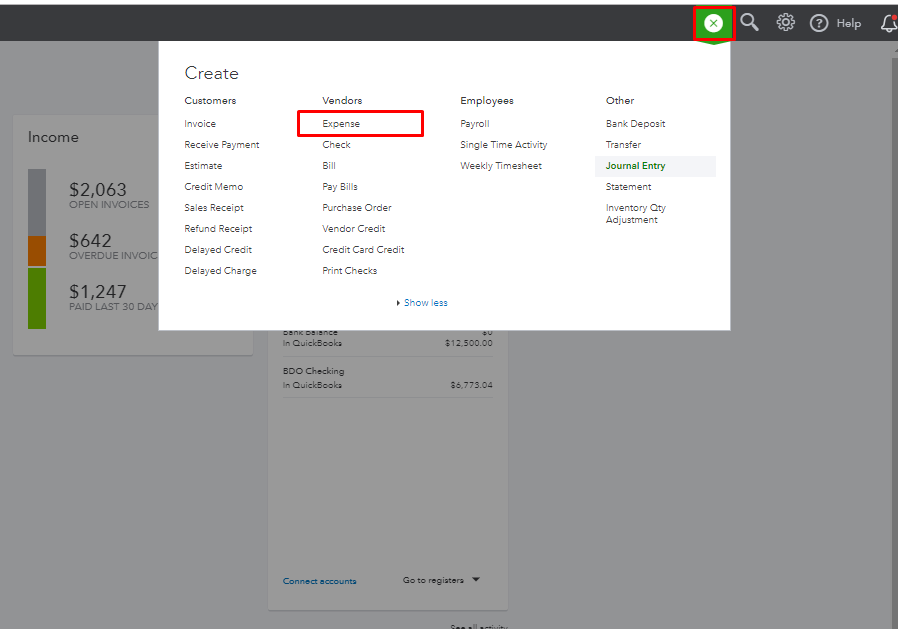Select Journal Entry under Other
The width and height of the screenshot is (898, 629).
click(635, 166)
